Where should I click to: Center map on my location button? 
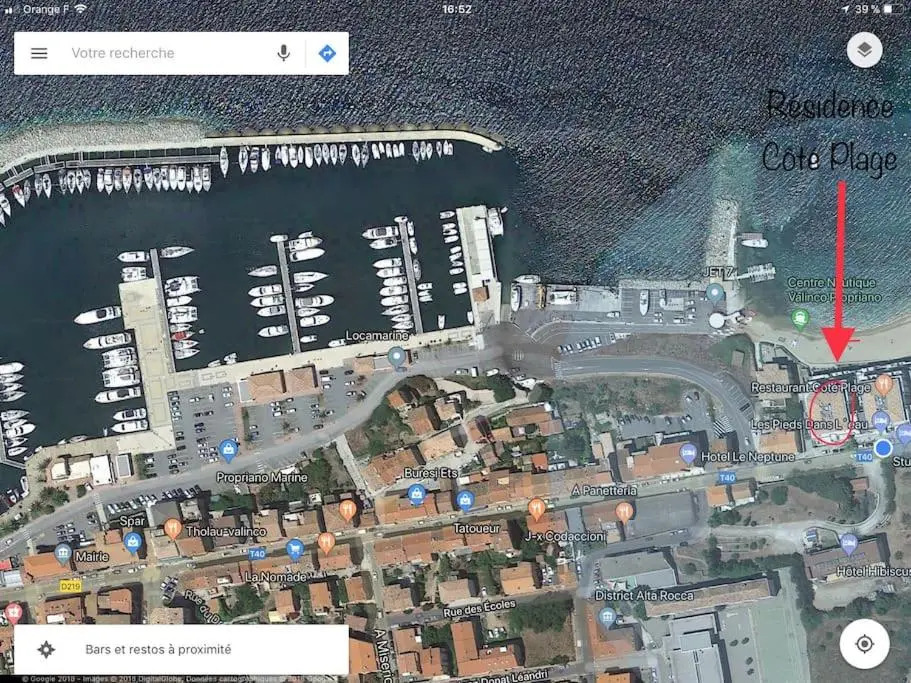coord(864,644)
